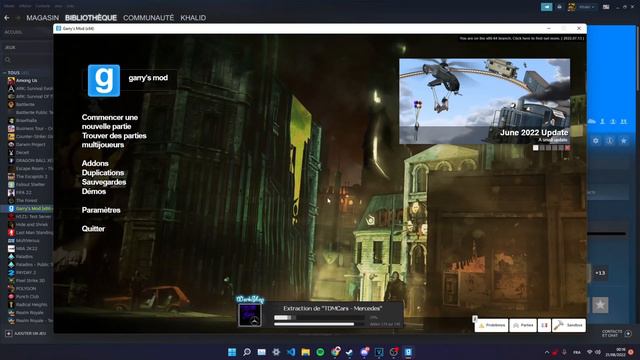The height and width of the screenshot is (360, 640).
Task: Open COMMUNAUTÉ tab in Steam
Action: click(148, 18)
